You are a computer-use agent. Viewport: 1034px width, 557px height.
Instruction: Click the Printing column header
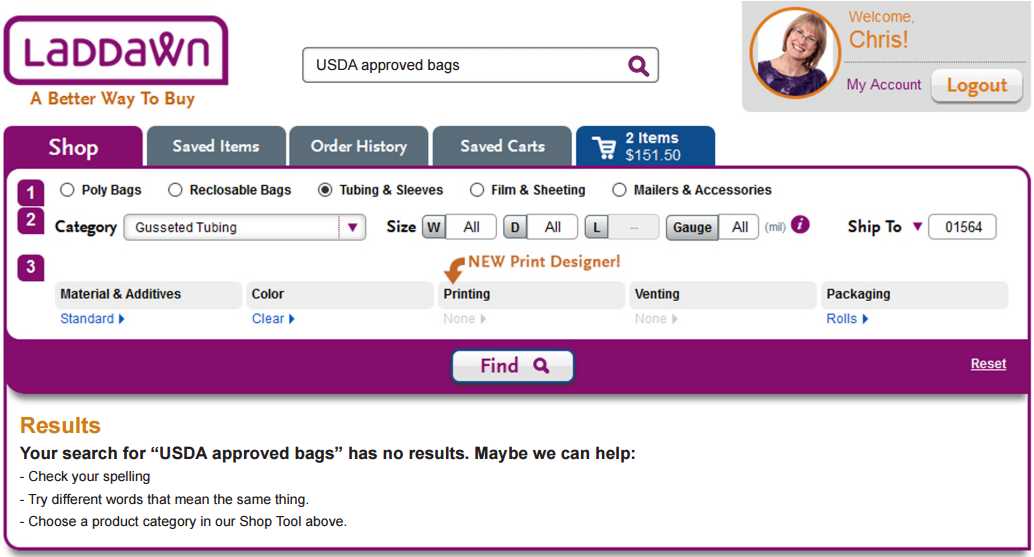[532, 295]
